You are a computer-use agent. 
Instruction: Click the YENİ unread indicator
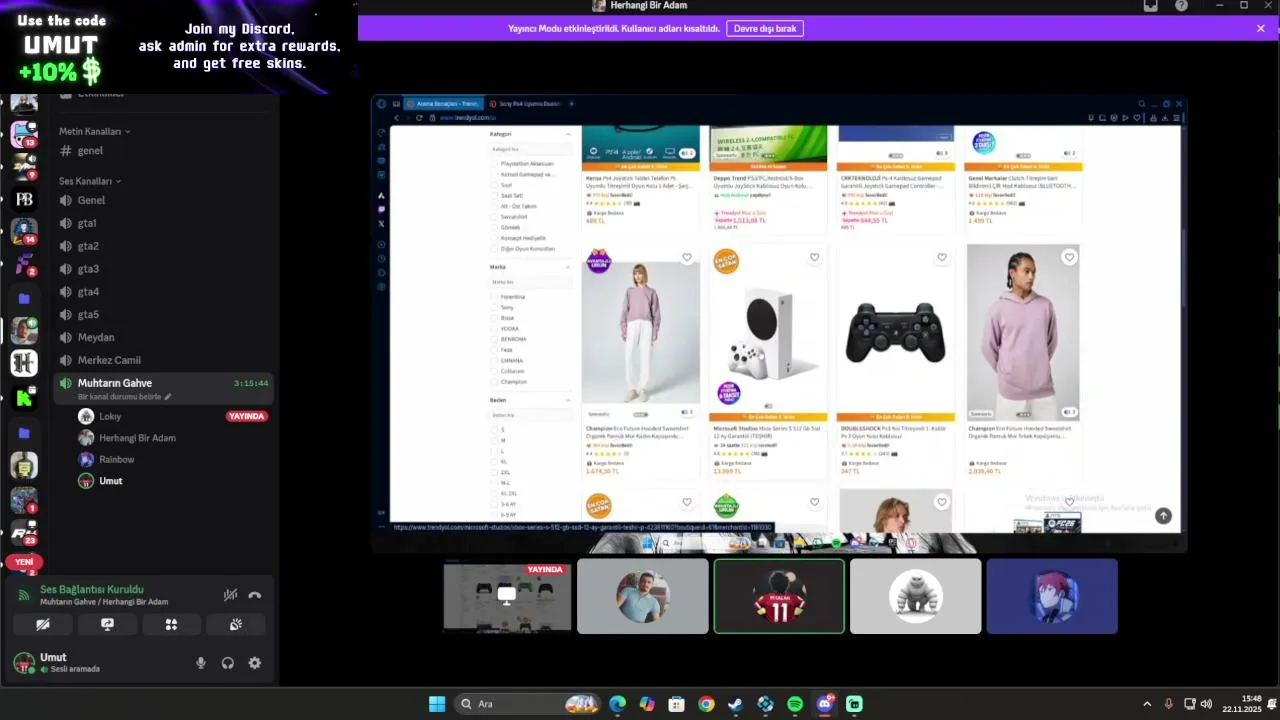pos(24,562)
